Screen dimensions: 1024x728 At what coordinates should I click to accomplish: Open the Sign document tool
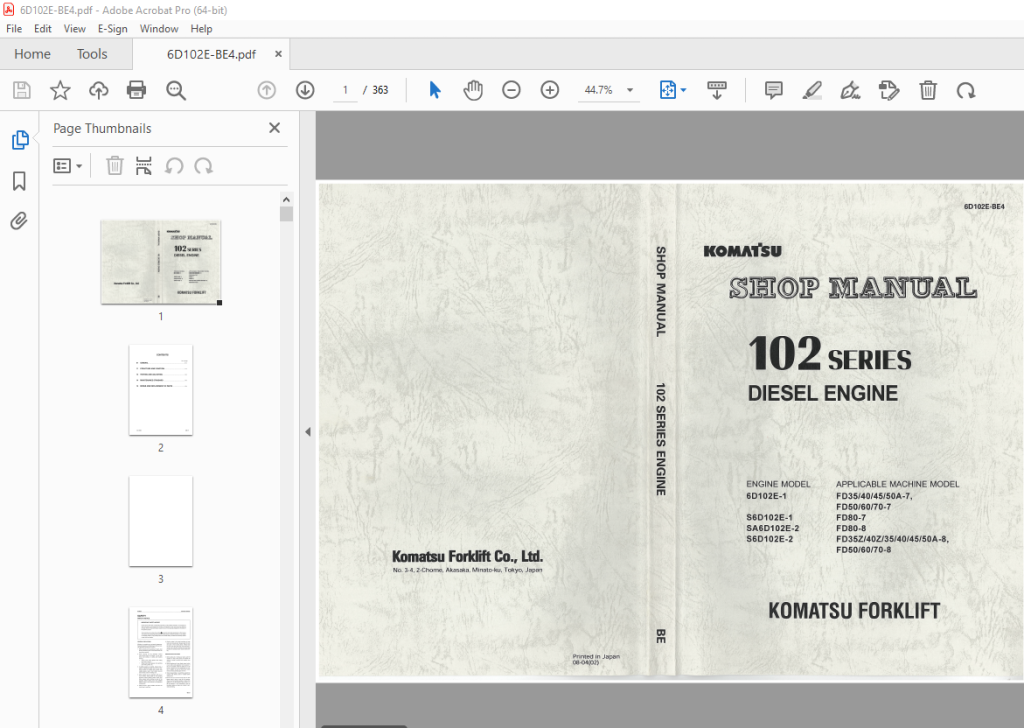[850, 90]
